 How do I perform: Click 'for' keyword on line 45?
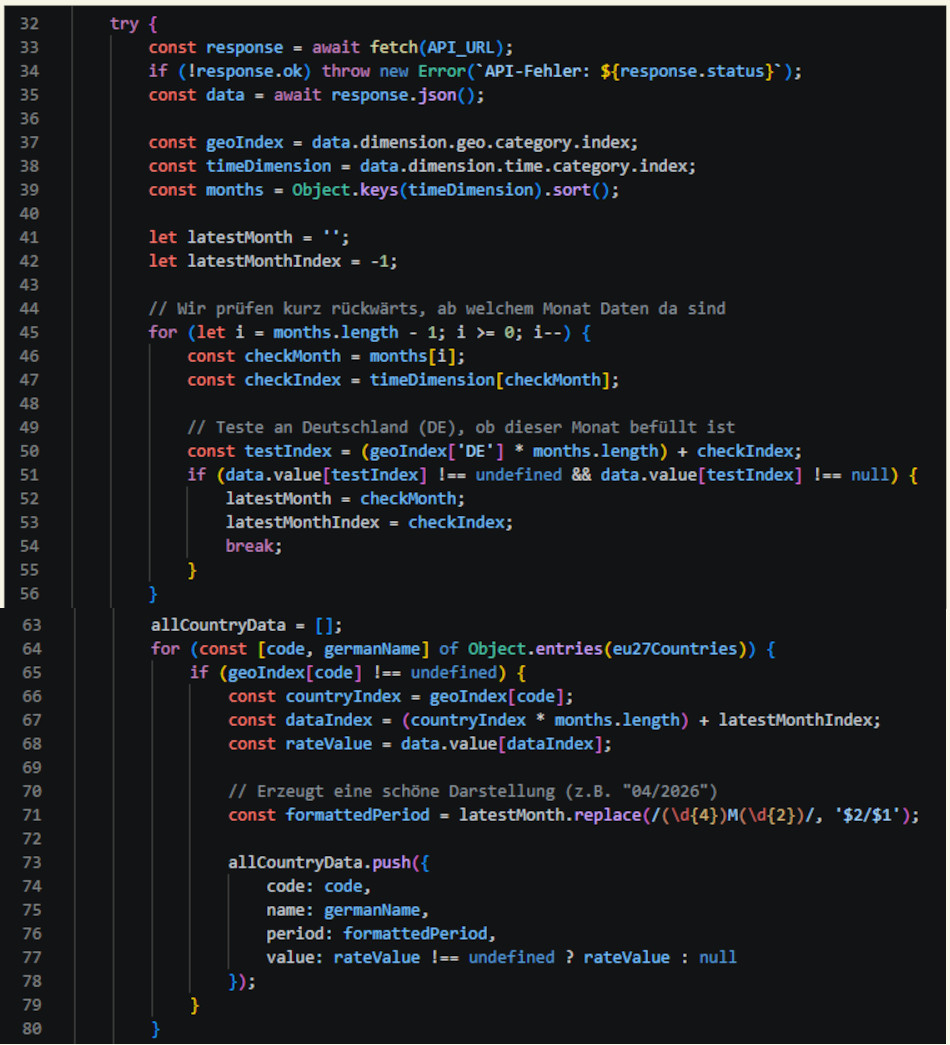[163, 333]
